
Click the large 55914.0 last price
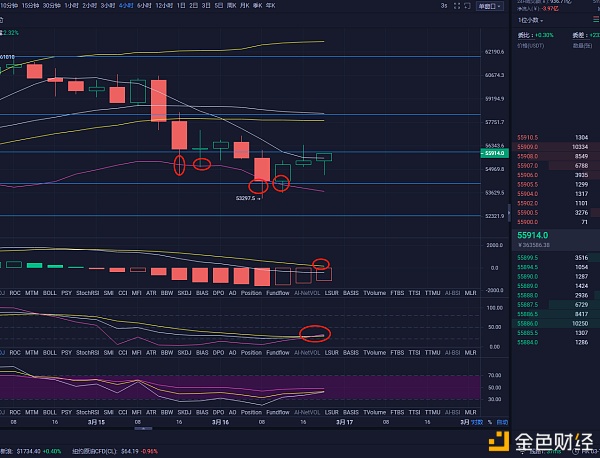pos(533,235)
